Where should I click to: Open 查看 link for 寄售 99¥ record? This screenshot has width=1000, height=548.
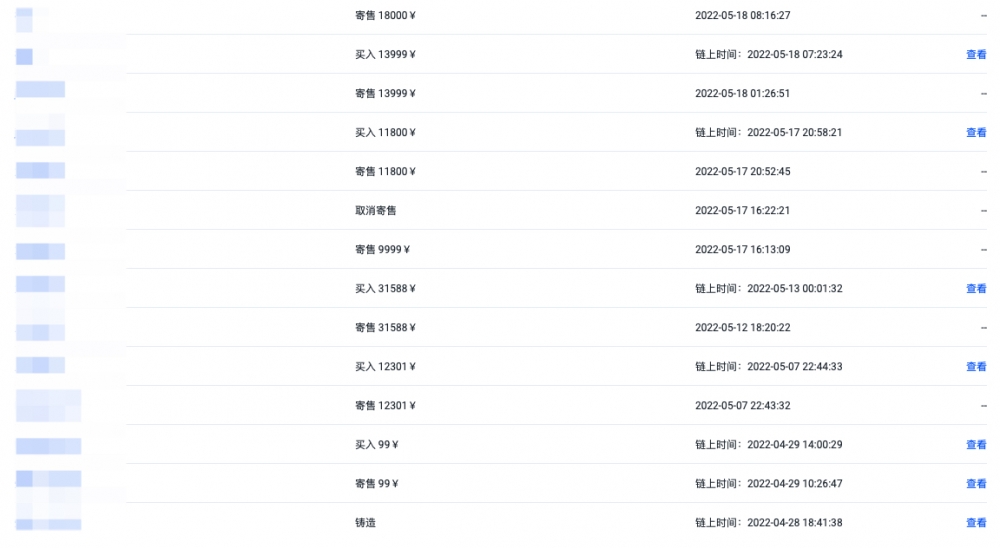(x=976, y=484)
